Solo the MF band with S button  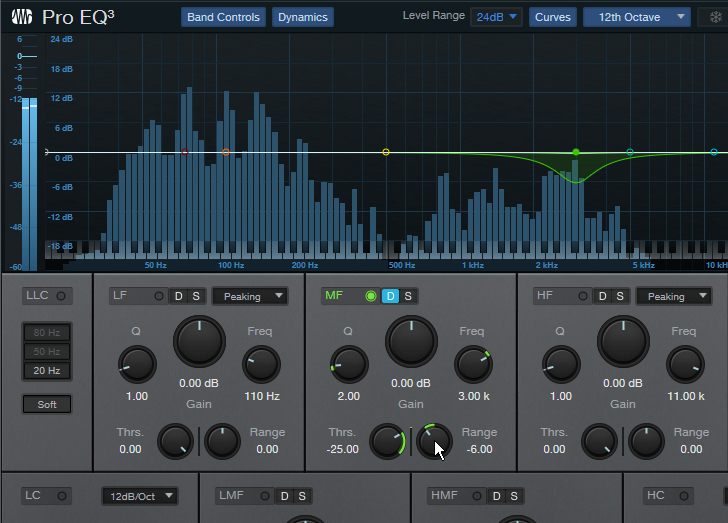coord(408,296)
